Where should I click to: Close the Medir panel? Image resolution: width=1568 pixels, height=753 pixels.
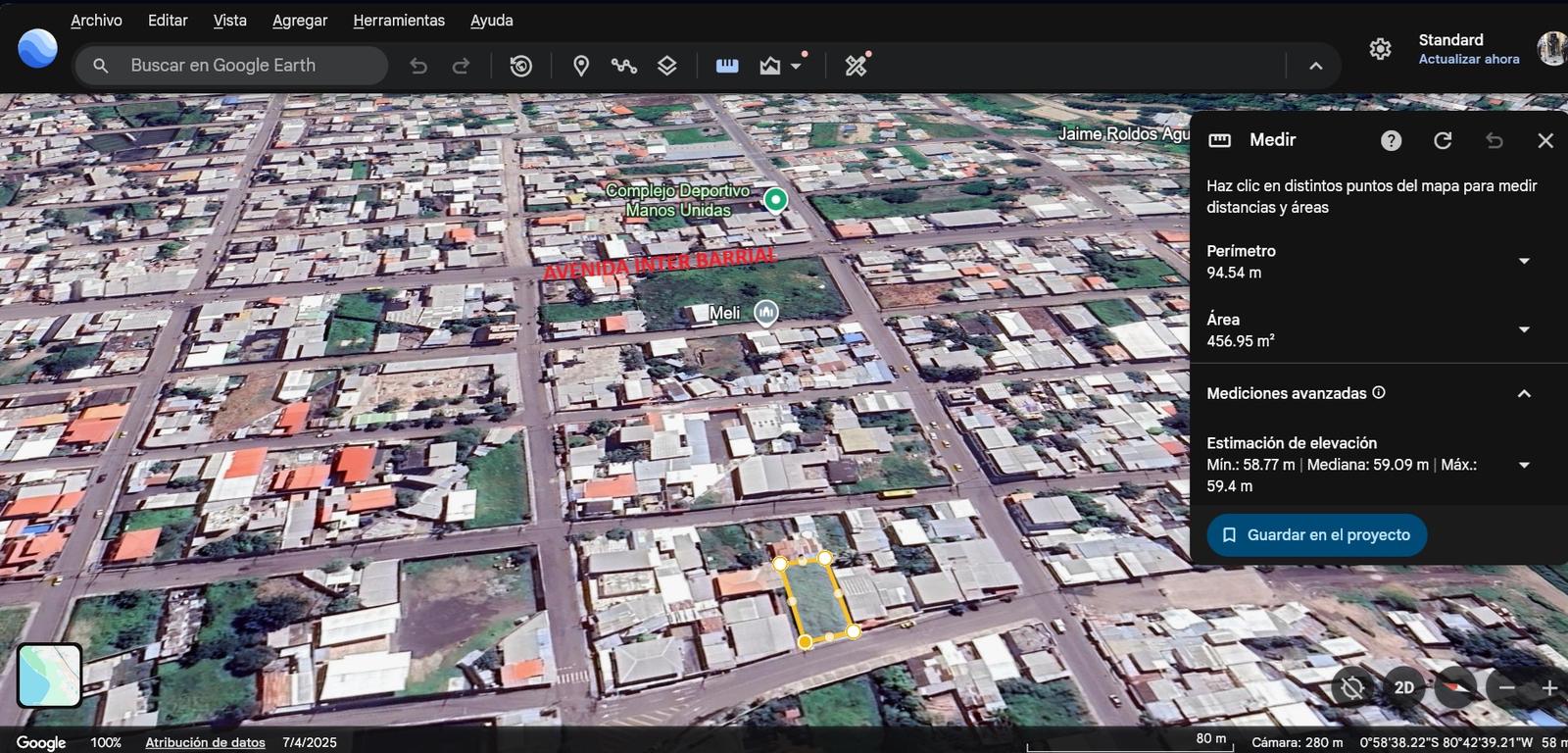point(1545,140)
